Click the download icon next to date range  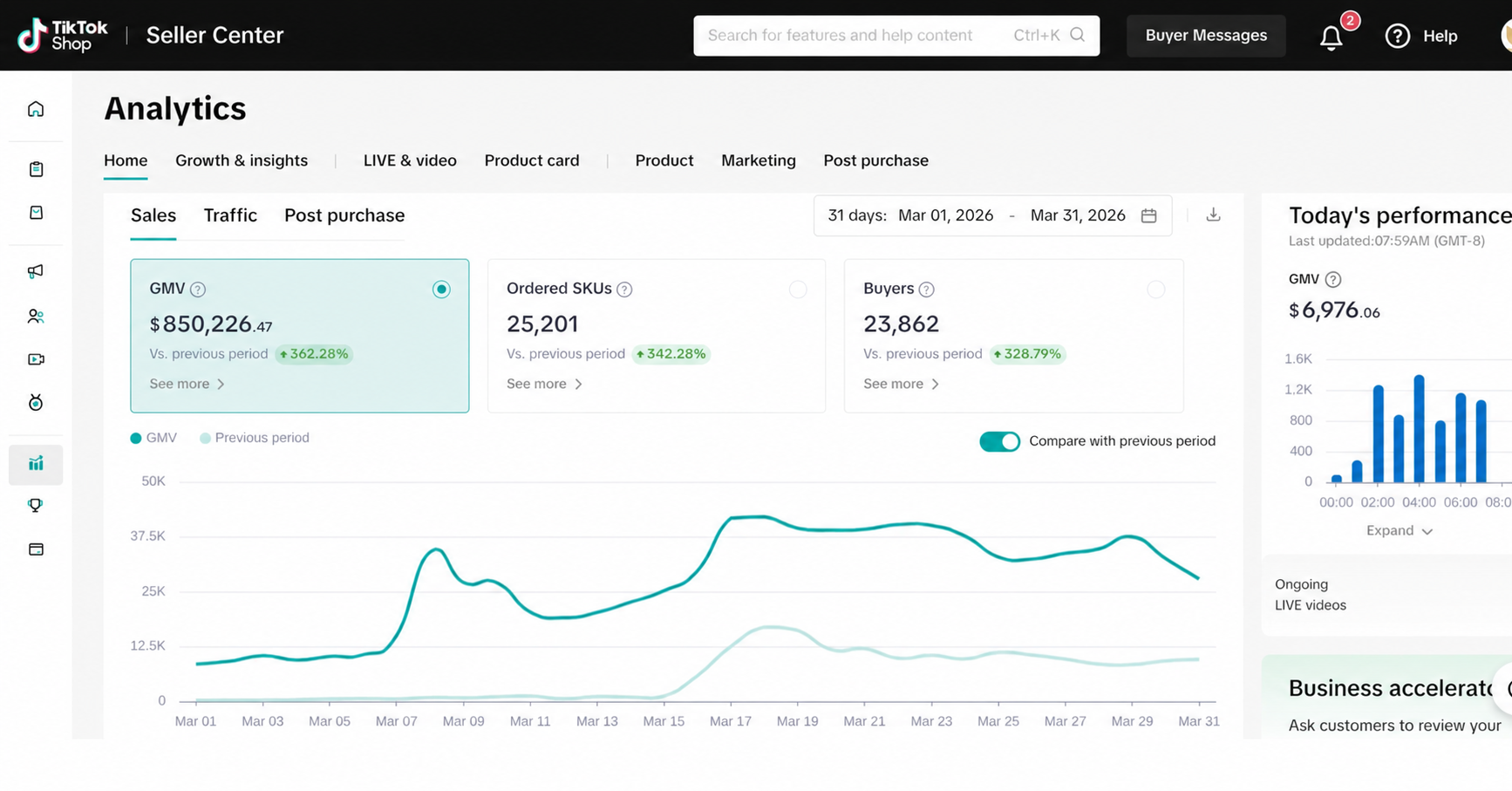click(x=1213, y=215)
